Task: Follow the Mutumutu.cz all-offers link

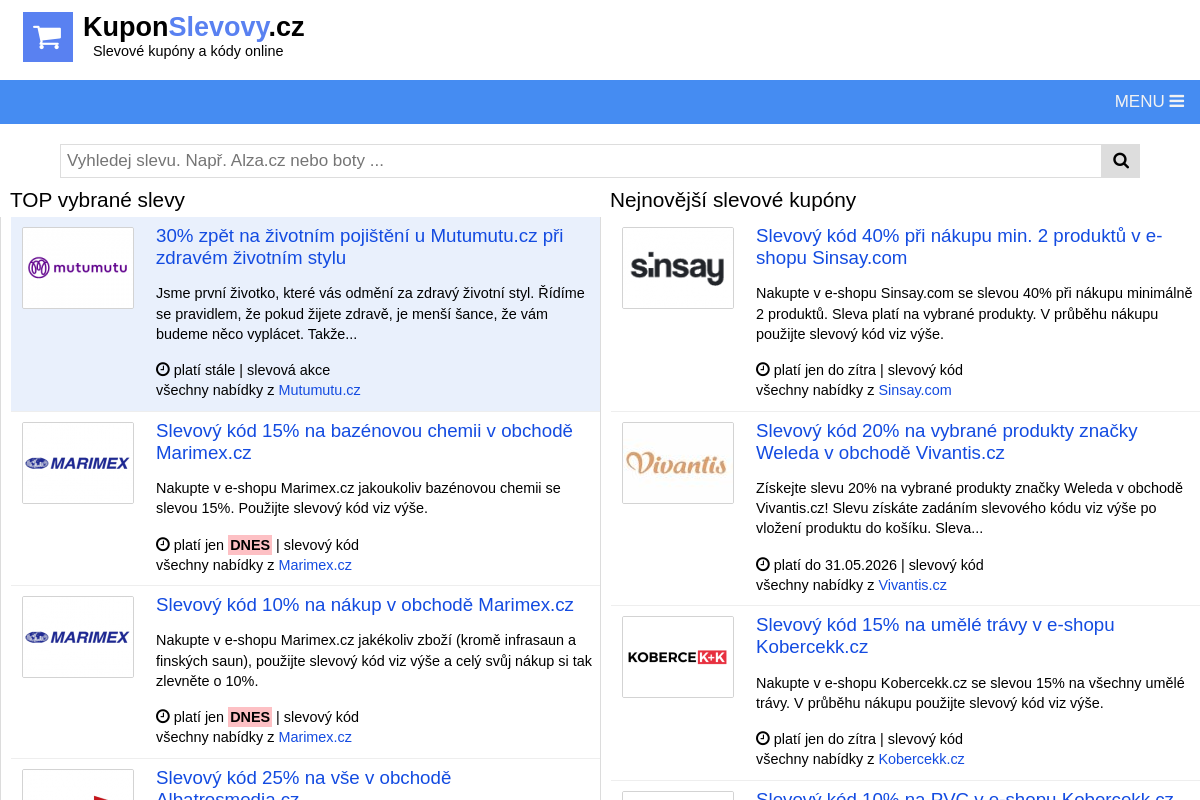Action: [319, 390]
